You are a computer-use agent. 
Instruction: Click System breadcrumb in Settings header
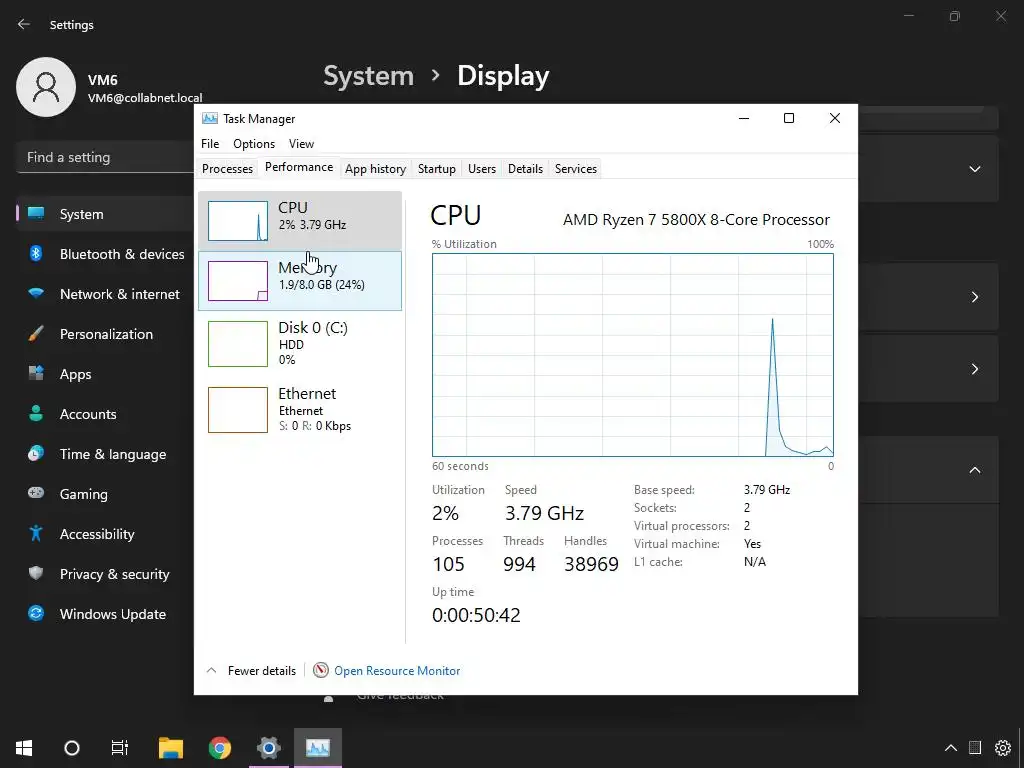coord(368,76)
